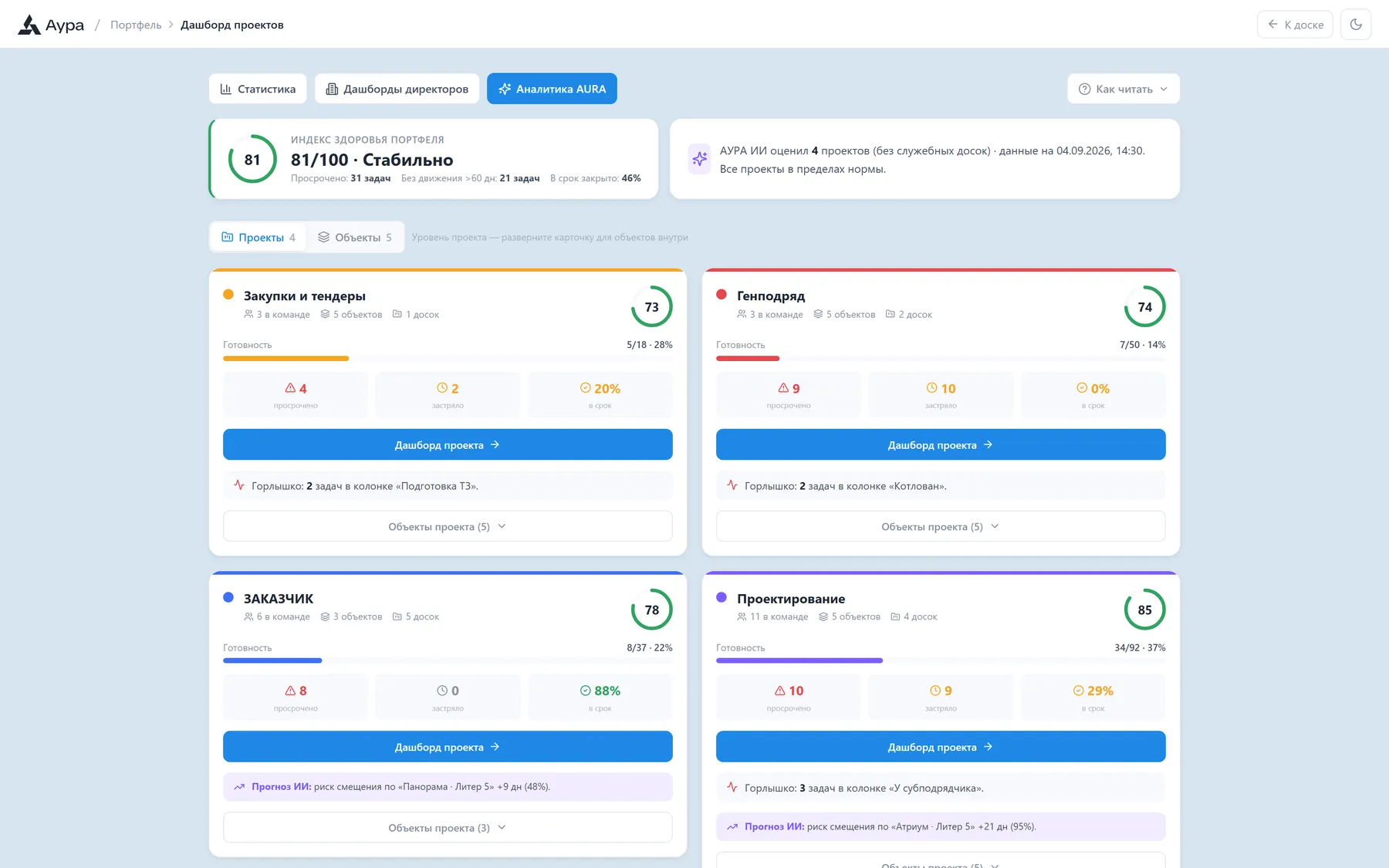Go back with the К доске button
The height and width of the screenshot is (868, 1389).
(x=1295, y=25)
